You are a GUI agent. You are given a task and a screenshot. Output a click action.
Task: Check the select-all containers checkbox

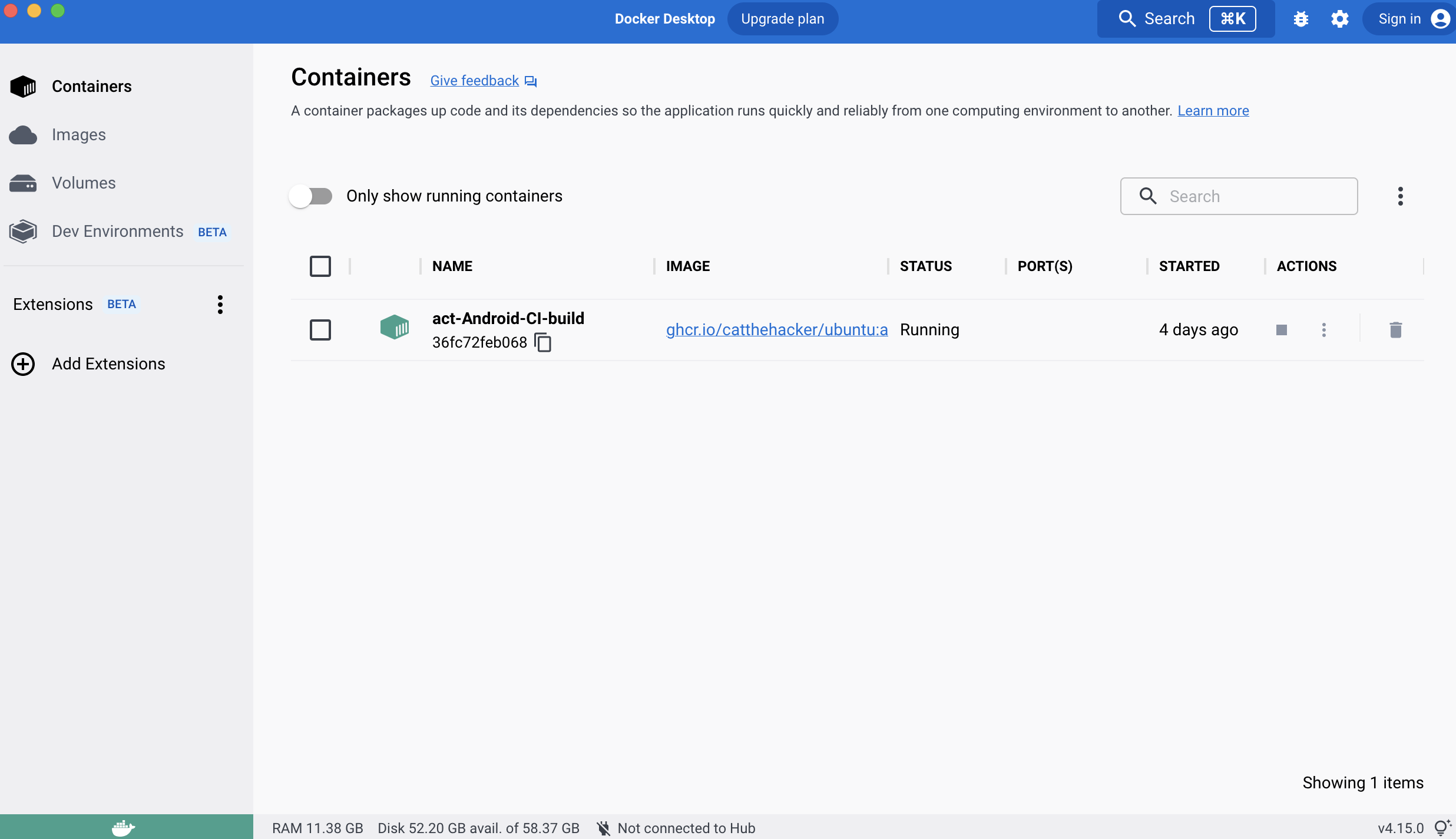click(x=320, y=266)
